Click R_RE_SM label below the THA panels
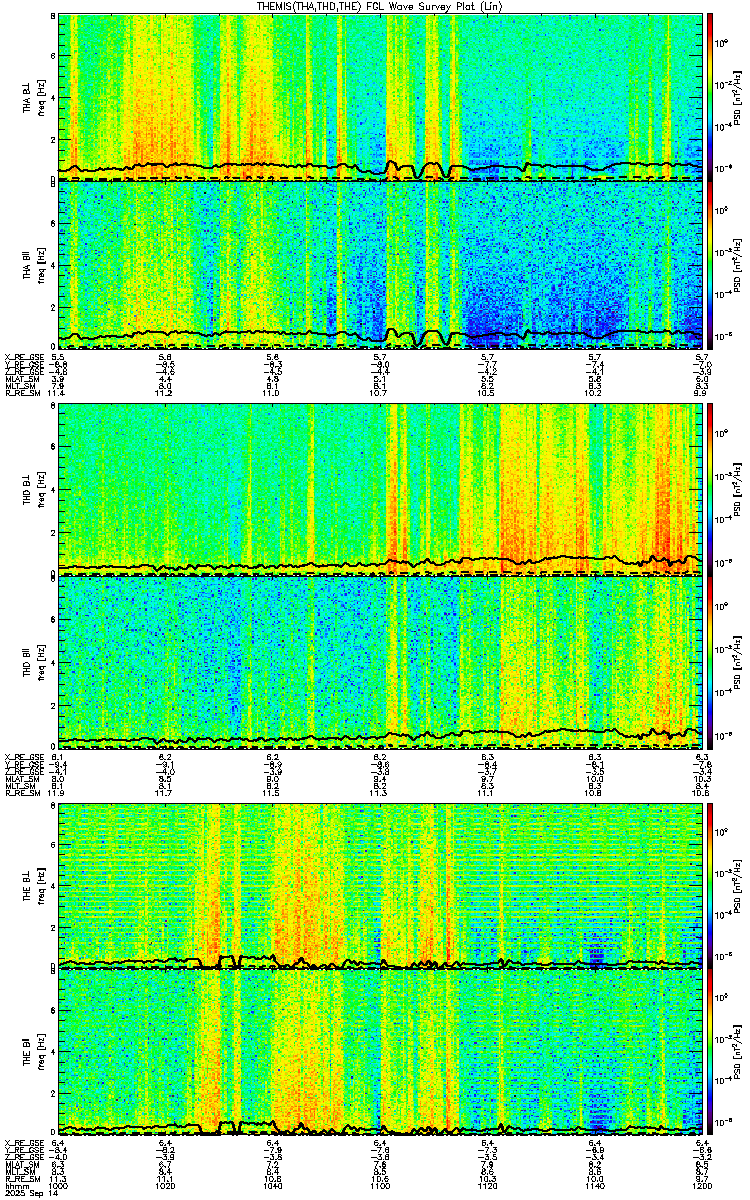The image size is (750, 1200). [21, 394]
